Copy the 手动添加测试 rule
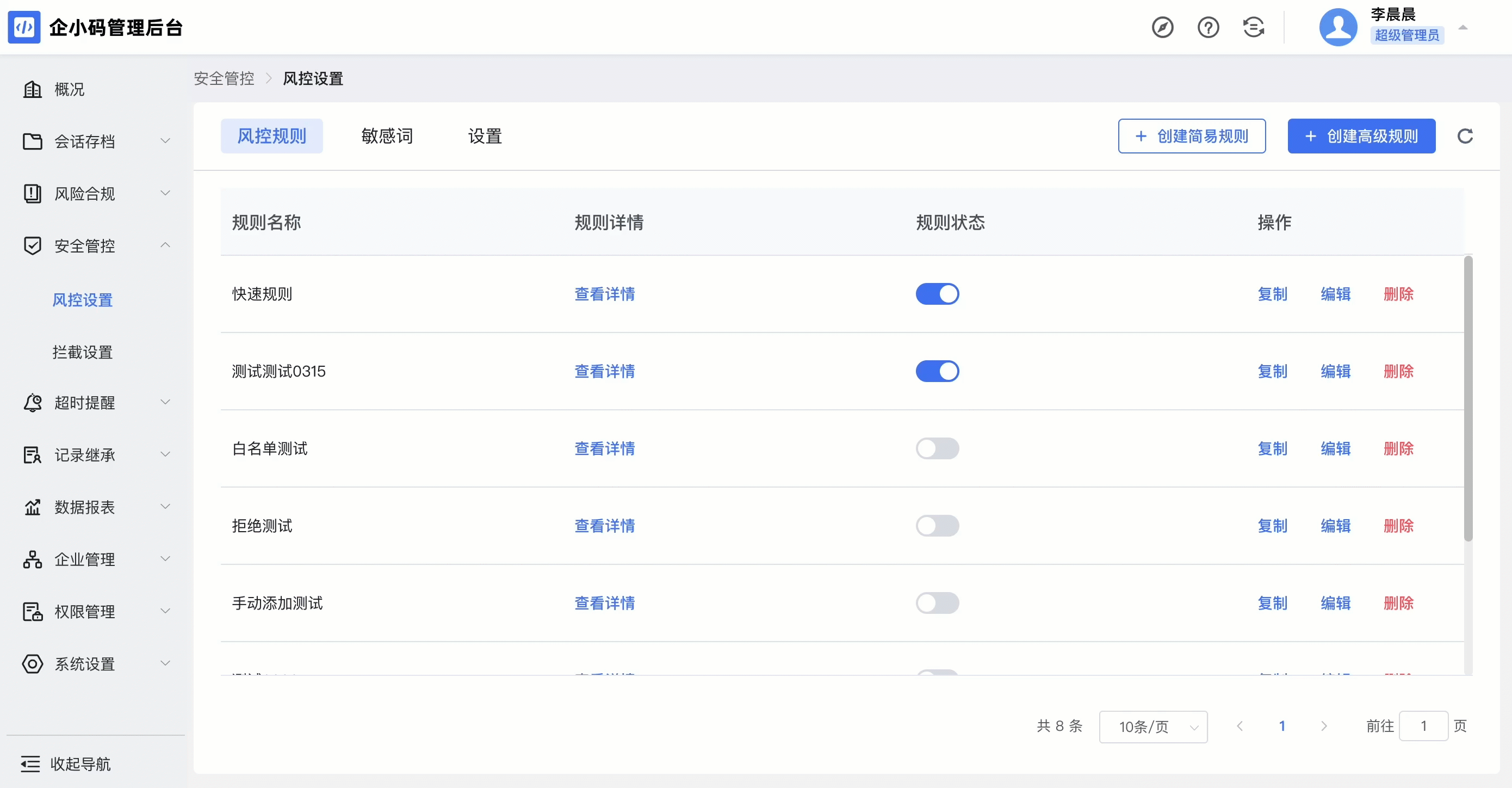The height and width of the screenshot is (788, 1512). click(1273, 603)
